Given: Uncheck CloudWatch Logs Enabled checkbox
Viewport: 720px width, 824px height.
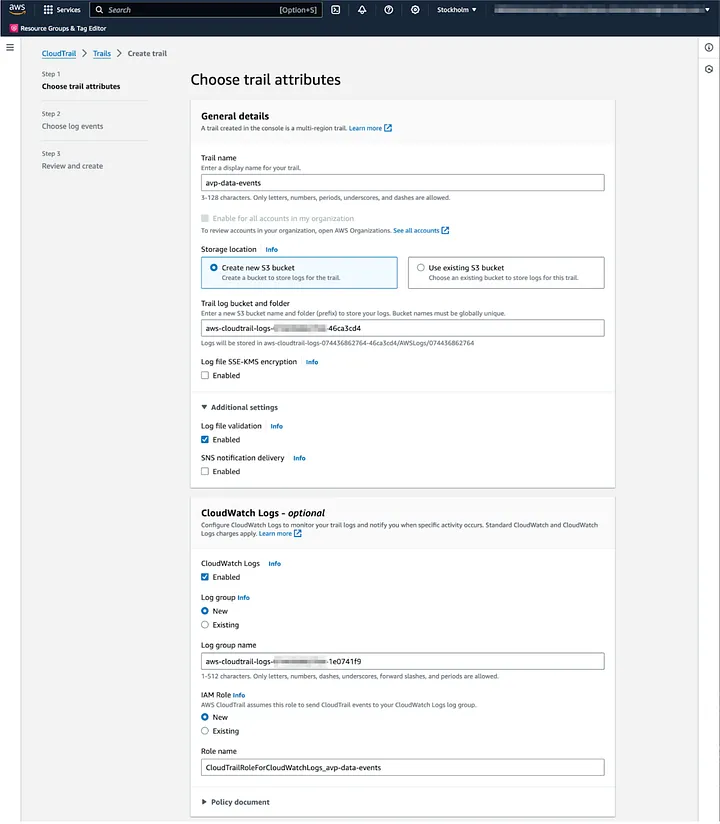Looking at the screenshot, I should point(205,577).
